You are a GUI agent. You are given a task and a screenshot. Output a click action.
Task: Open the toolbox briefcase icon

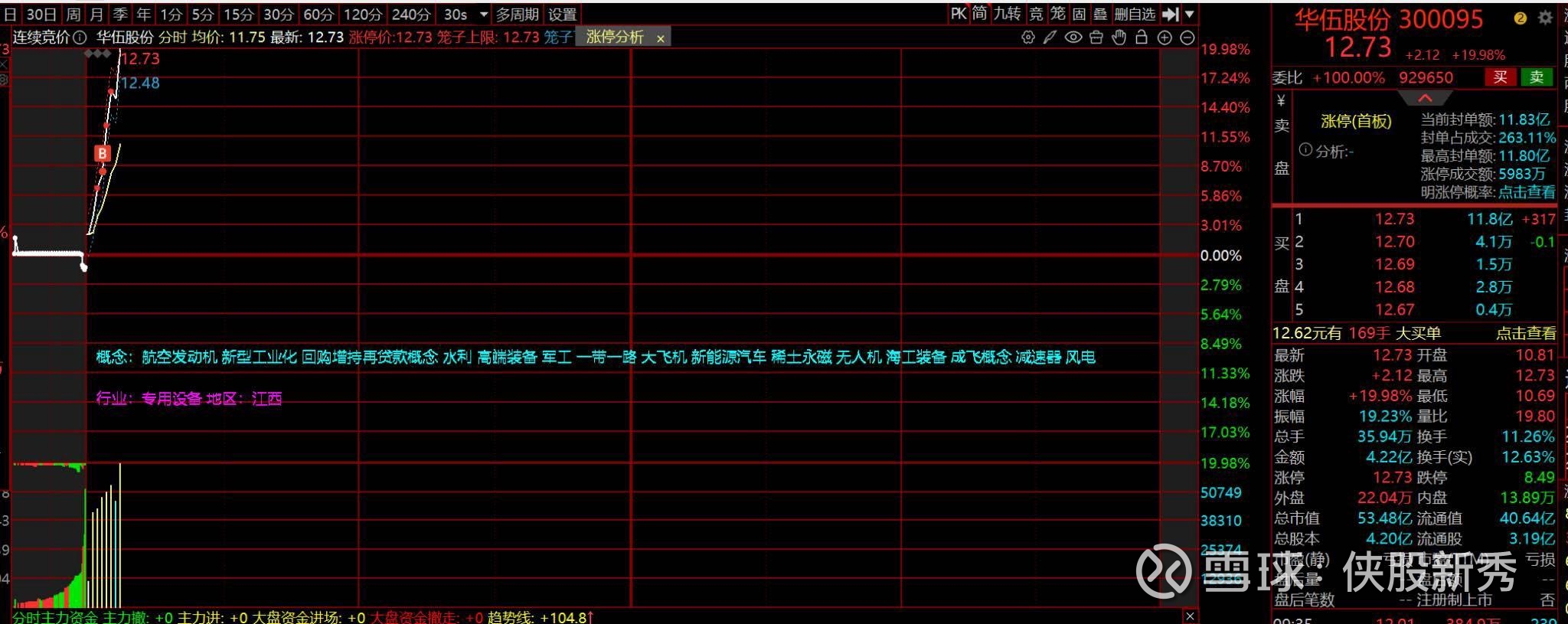coord(1096,37)
